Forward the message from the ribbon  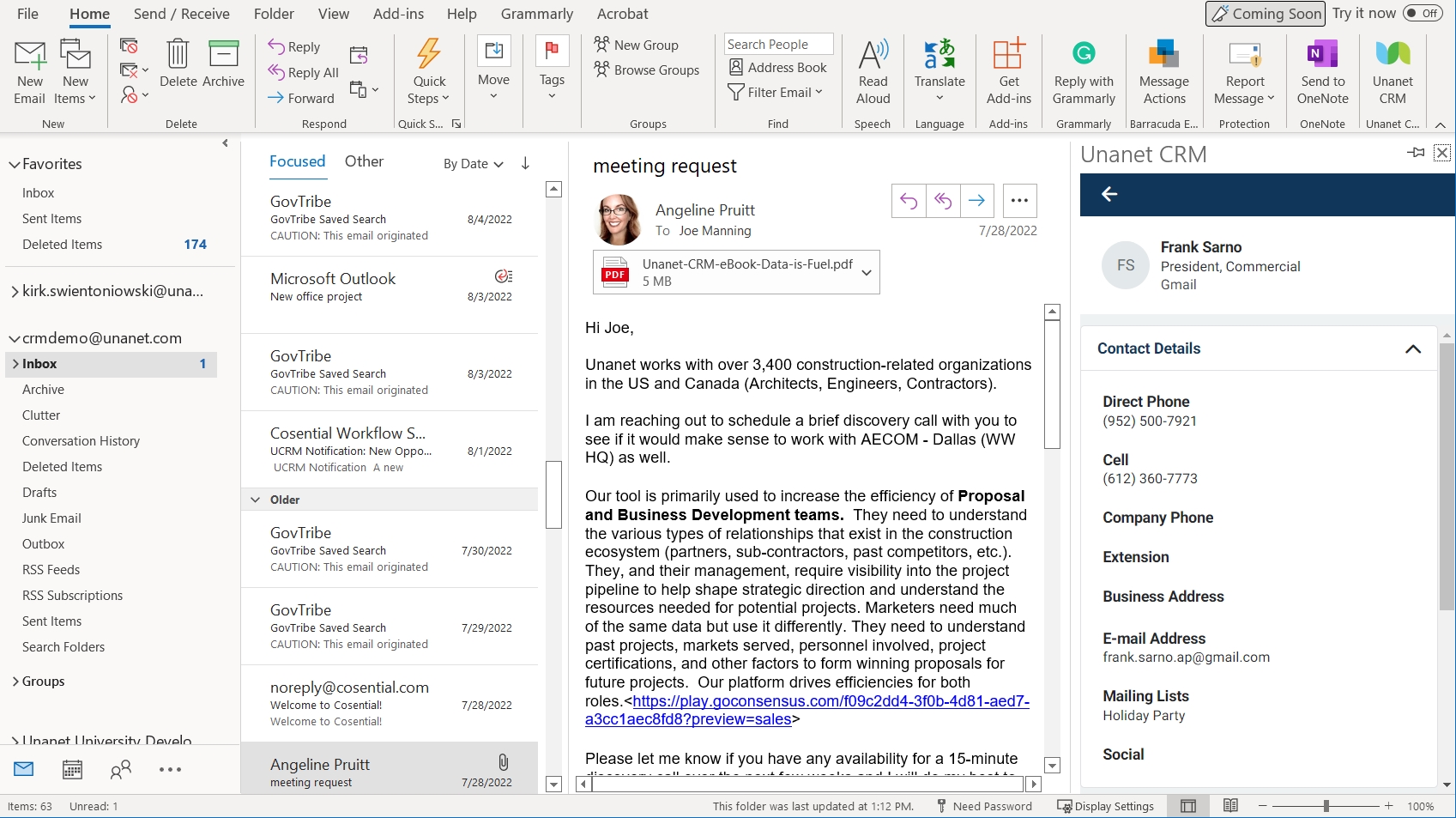(301, 98)
